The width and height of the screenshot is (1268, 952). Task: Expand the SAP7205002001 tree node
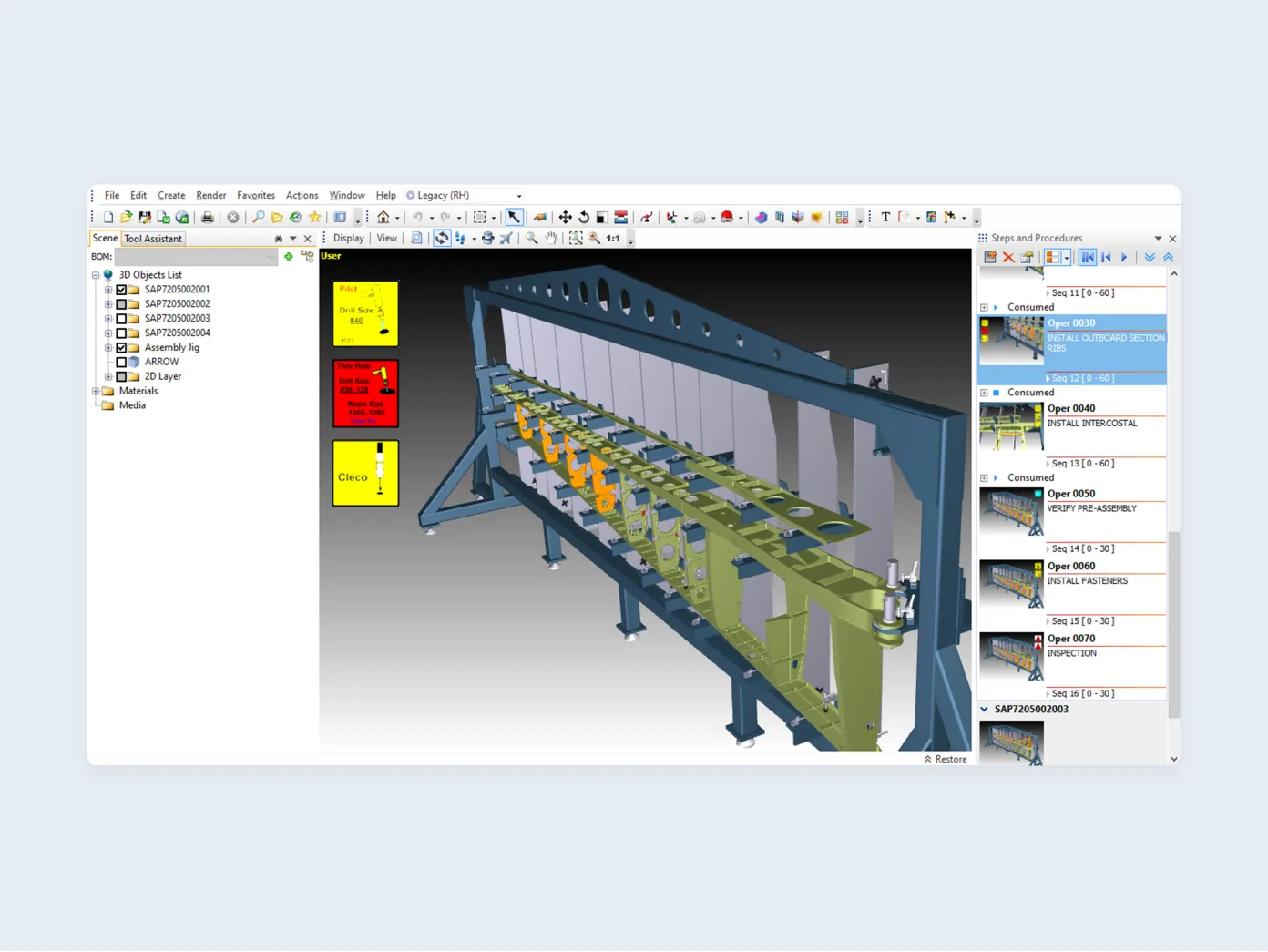108,290
